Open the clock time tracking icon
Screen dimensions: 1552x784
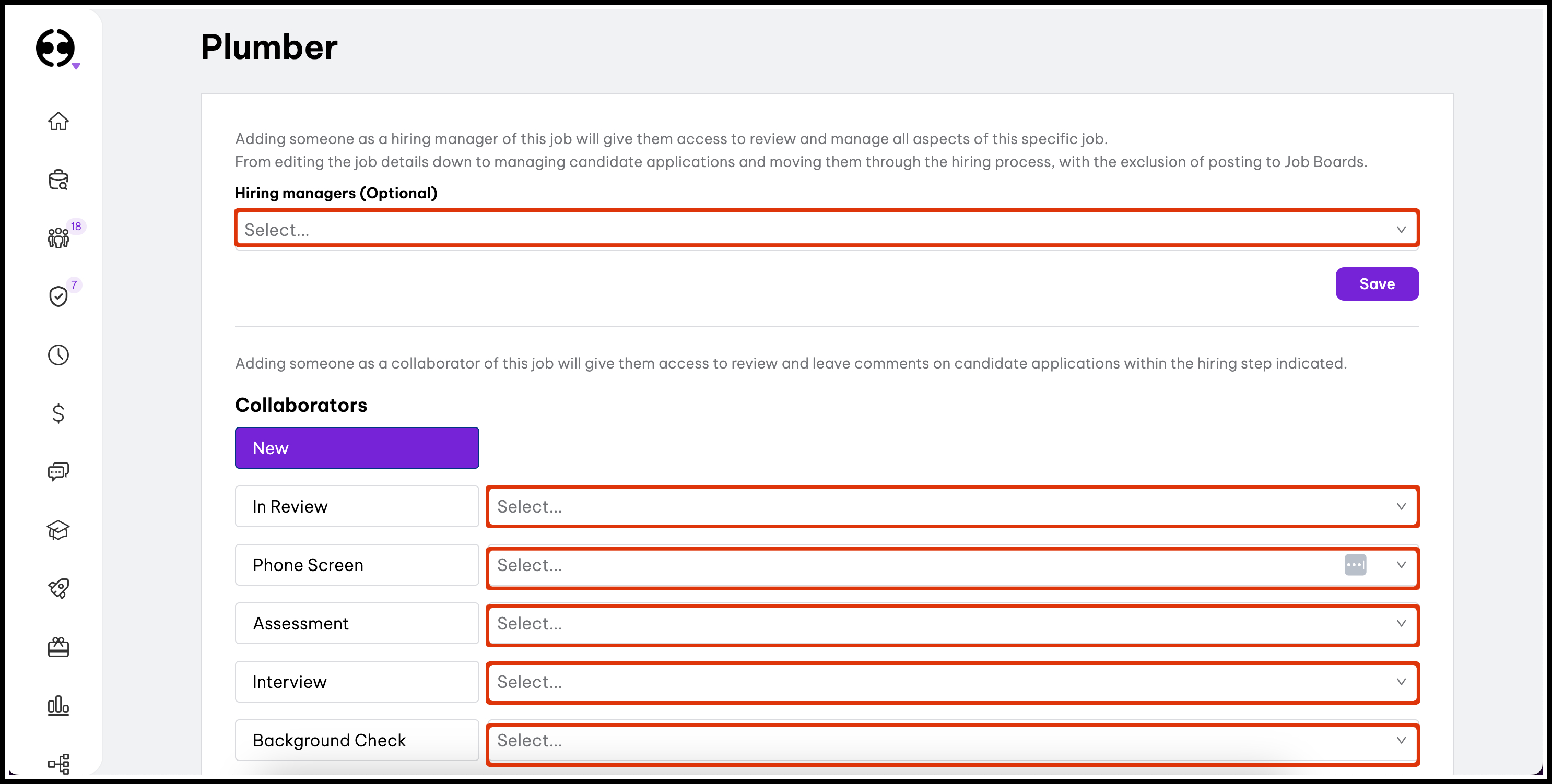point(58,354)
